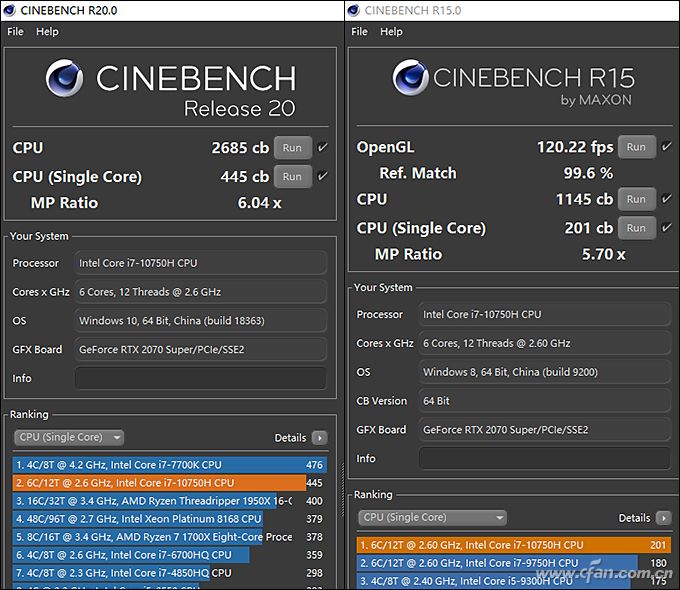Image resolution: width=680 pixels, height=590 pixels.
Task: Open Details arrow in R15 Ranking panel
Action: [664, 518]
